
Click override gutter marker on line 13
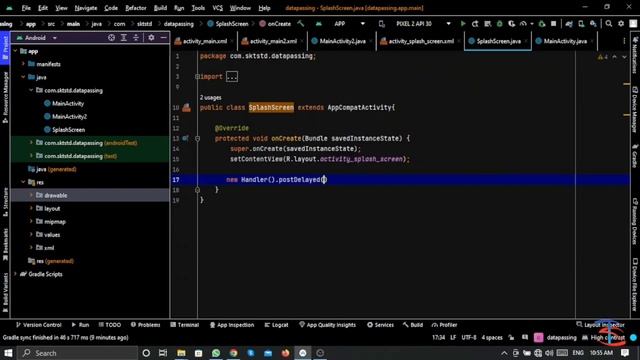(x=186, y=138)
